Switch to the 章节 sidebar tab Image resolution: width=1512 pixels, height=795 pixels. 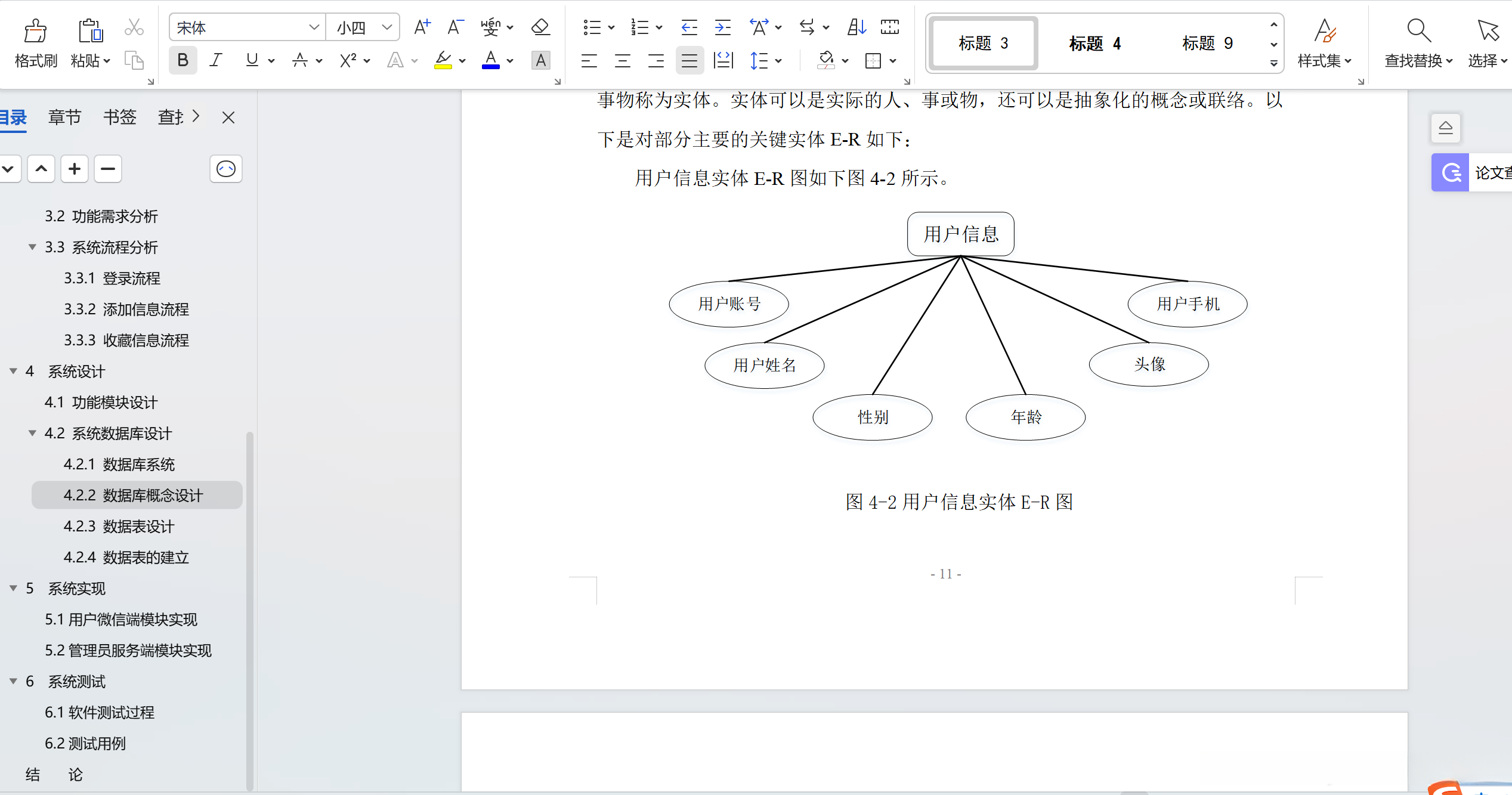[64, 117]
